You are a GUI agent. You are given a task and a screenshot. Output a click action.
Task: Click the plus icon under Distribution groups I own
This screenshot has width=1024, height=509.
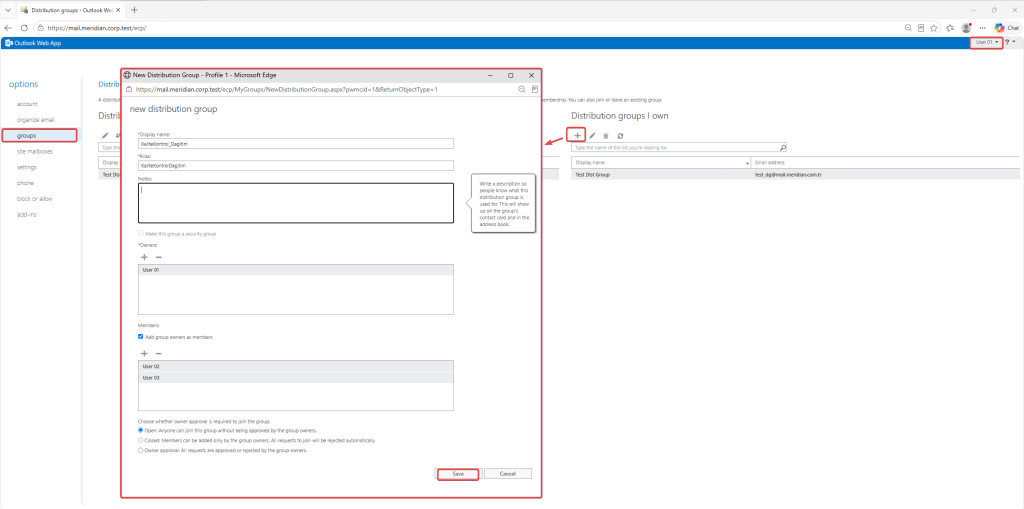[x=577, y=135]
